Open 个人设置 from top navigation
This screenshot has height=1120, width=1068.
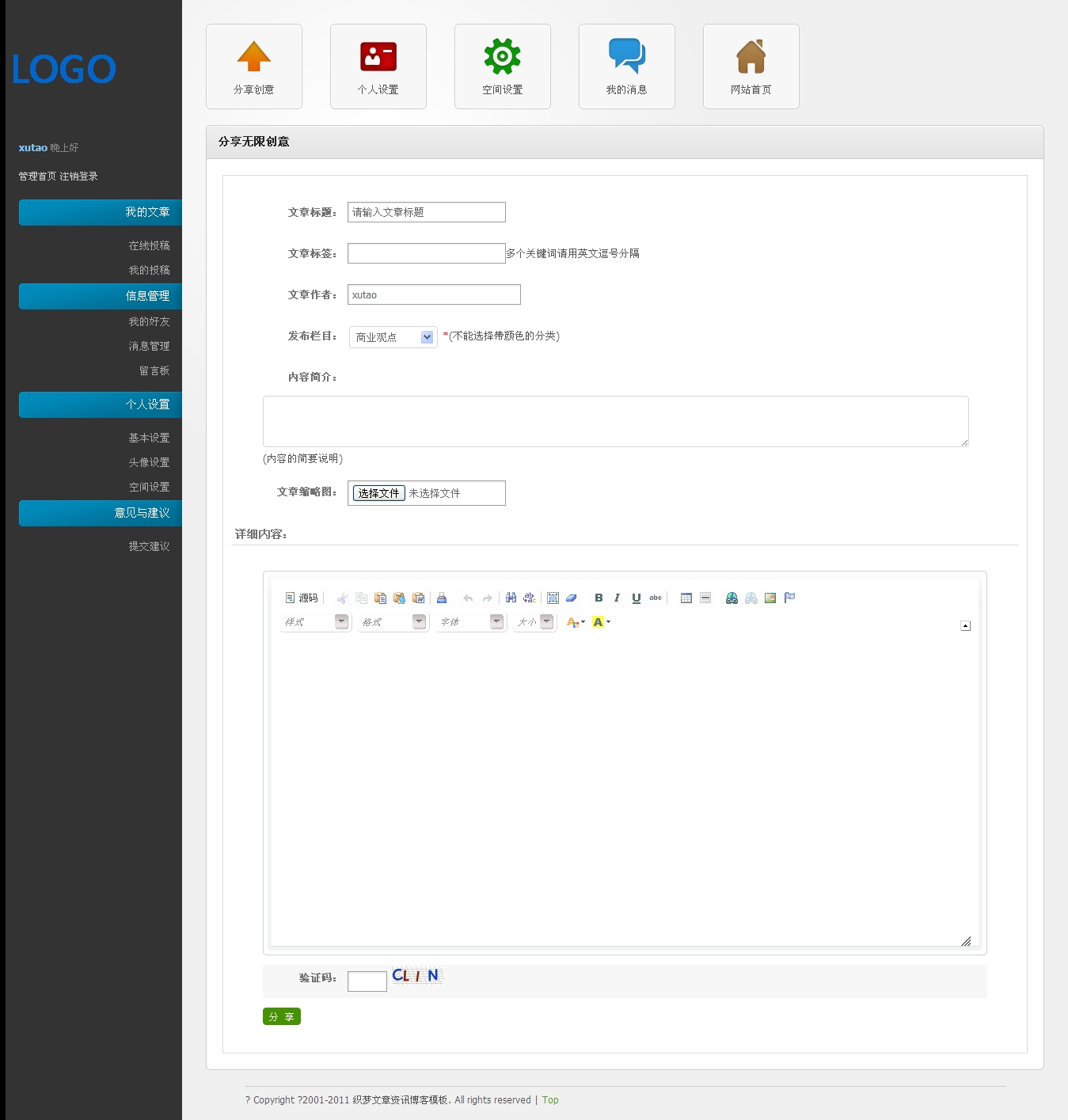click(x=378, y=66)
